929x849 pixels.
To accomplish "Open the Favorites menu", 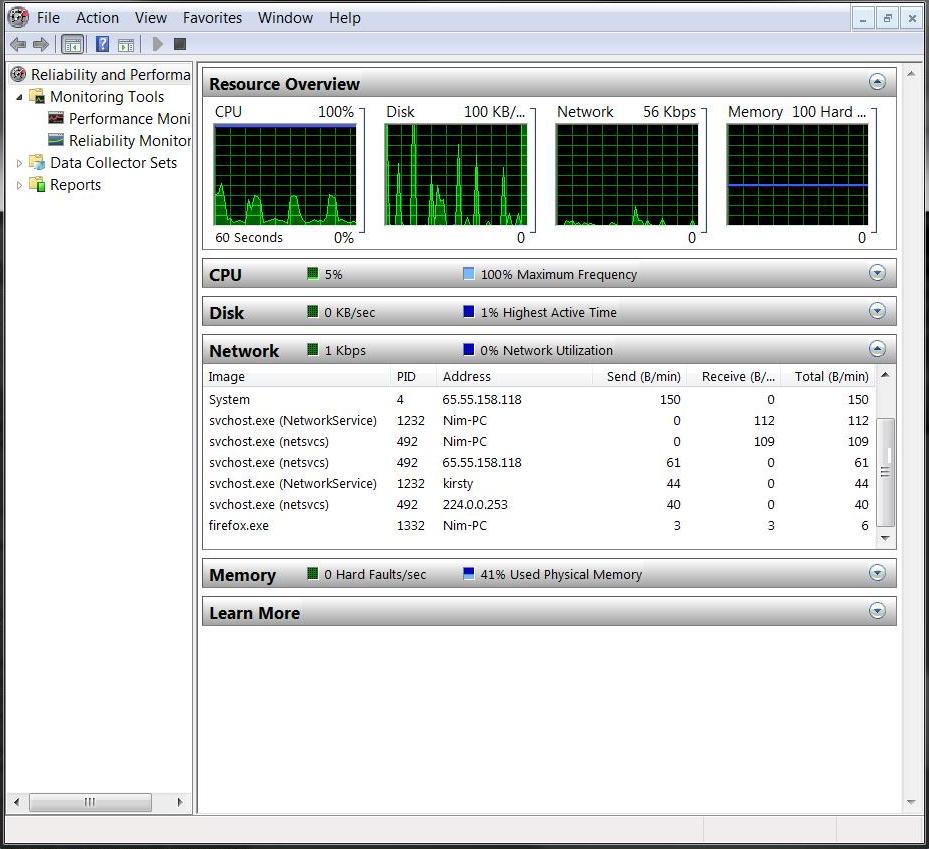I will 212,18.
